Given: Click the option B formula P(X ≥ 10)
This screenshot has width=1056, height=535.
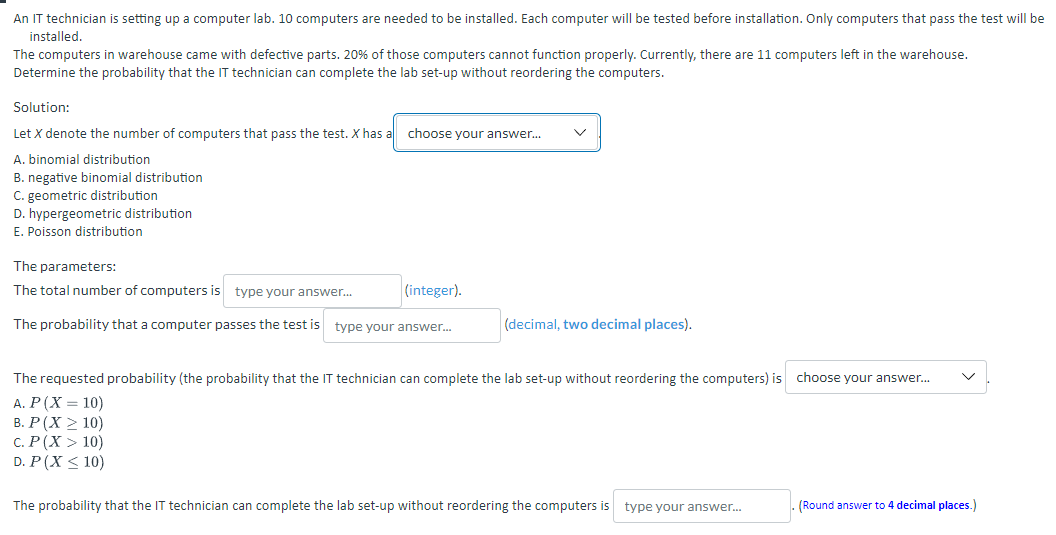Looking at the screenshot, I should [x=67, y=423].
